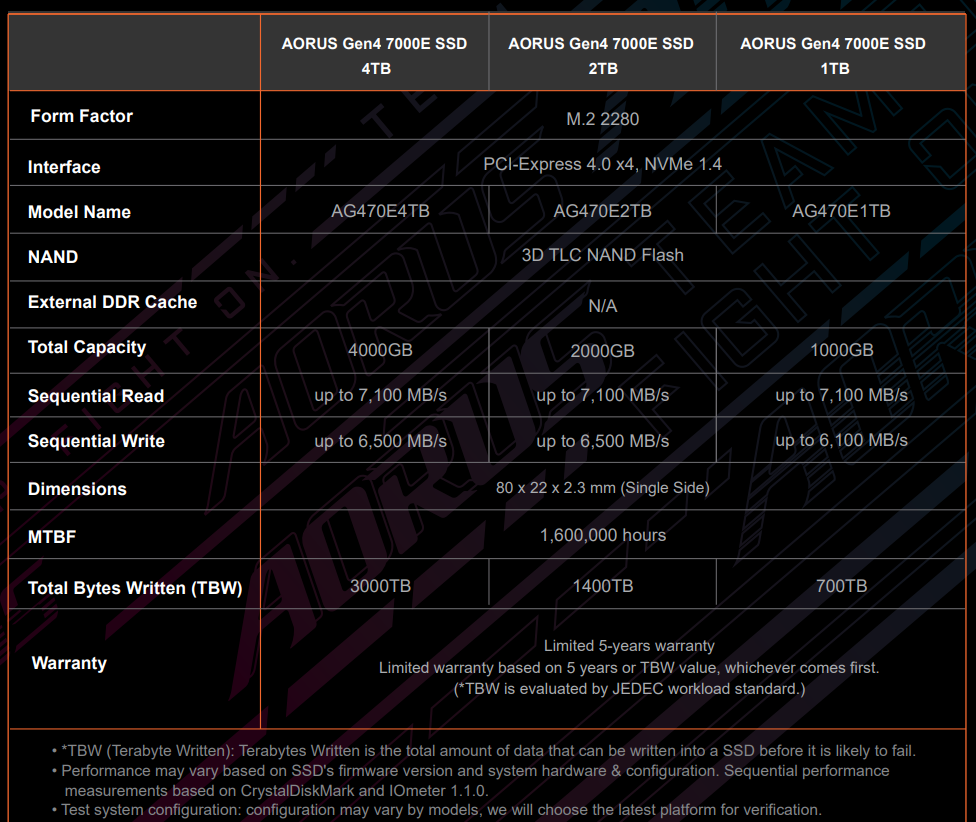This screenshot has height=822, width=976.
Task: Click 4TB column's 6,500 MB/s write value
Action: pos(380,441)
